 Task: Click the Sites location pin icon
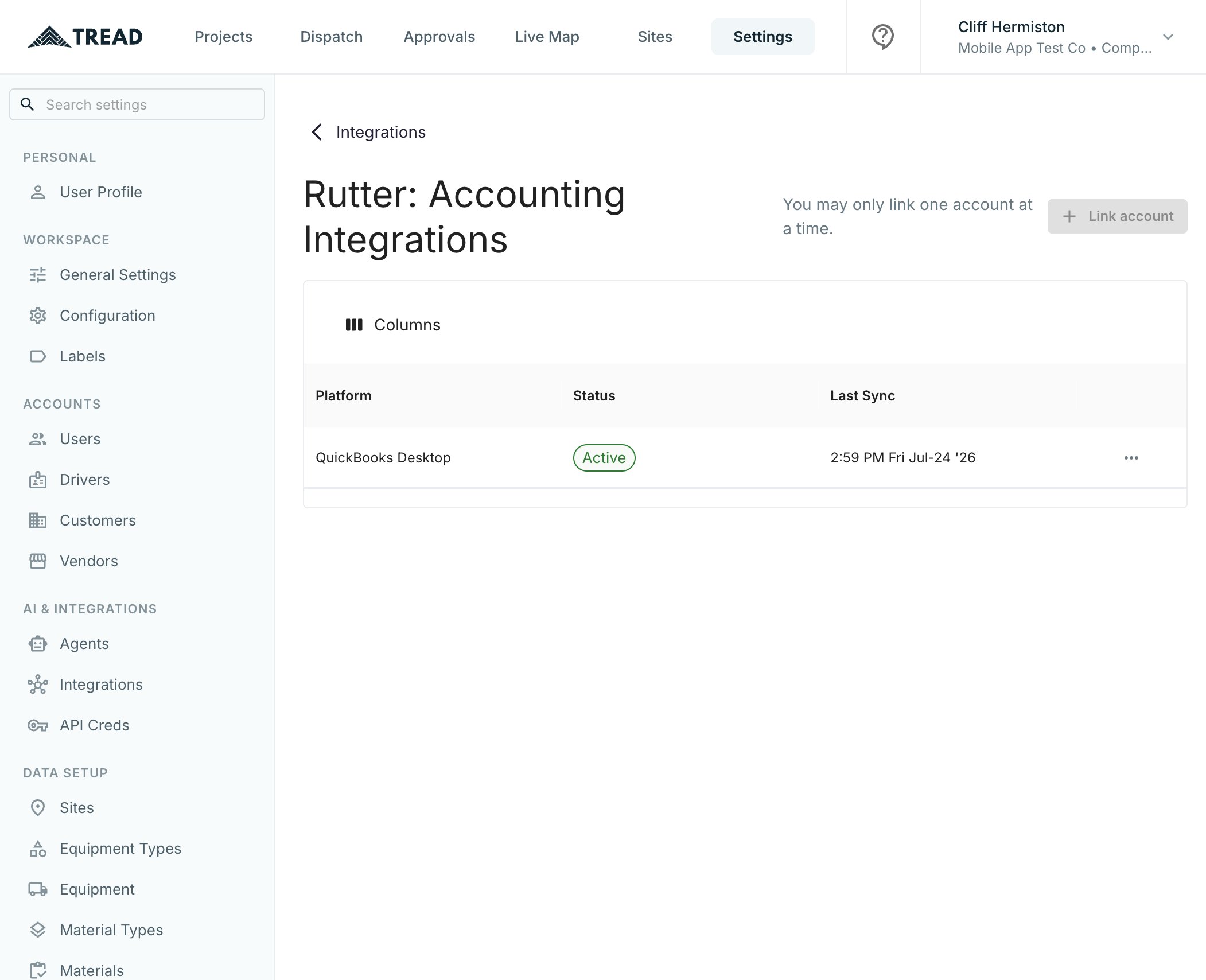(x=38, y=808)
